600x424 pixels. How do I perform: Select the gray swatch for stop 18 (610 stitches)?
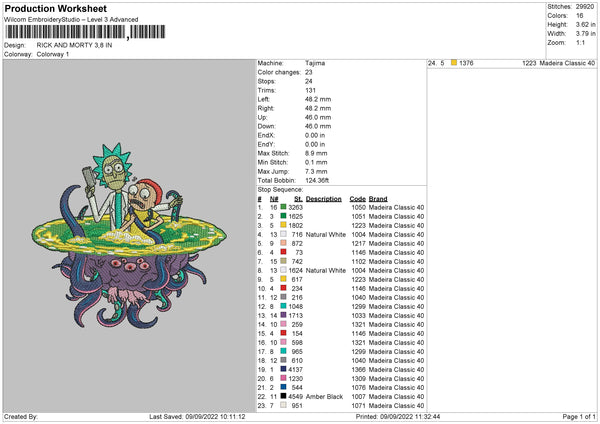(x=283, y=360)
